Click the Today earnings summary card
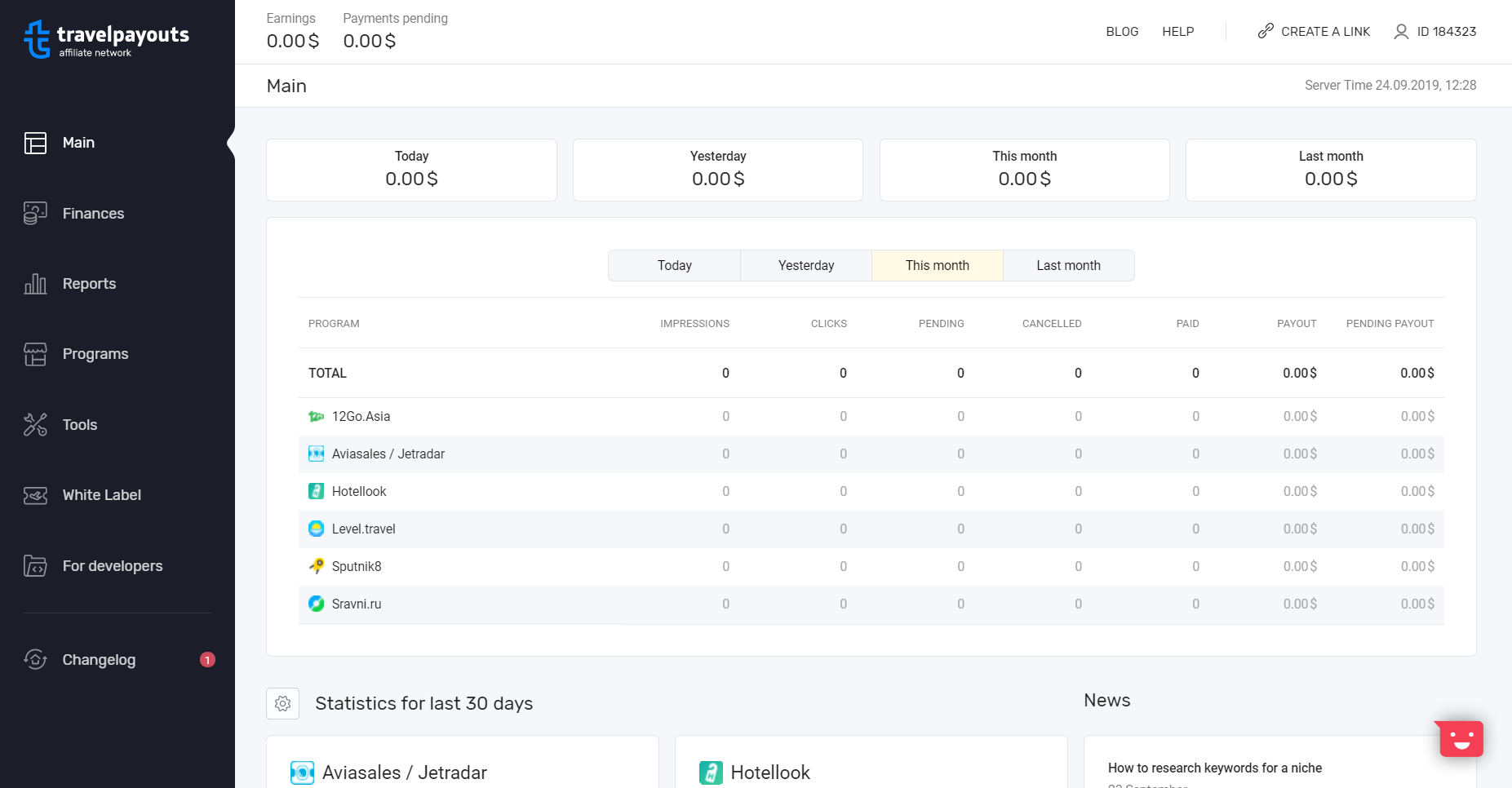 [x=411, y=170]
